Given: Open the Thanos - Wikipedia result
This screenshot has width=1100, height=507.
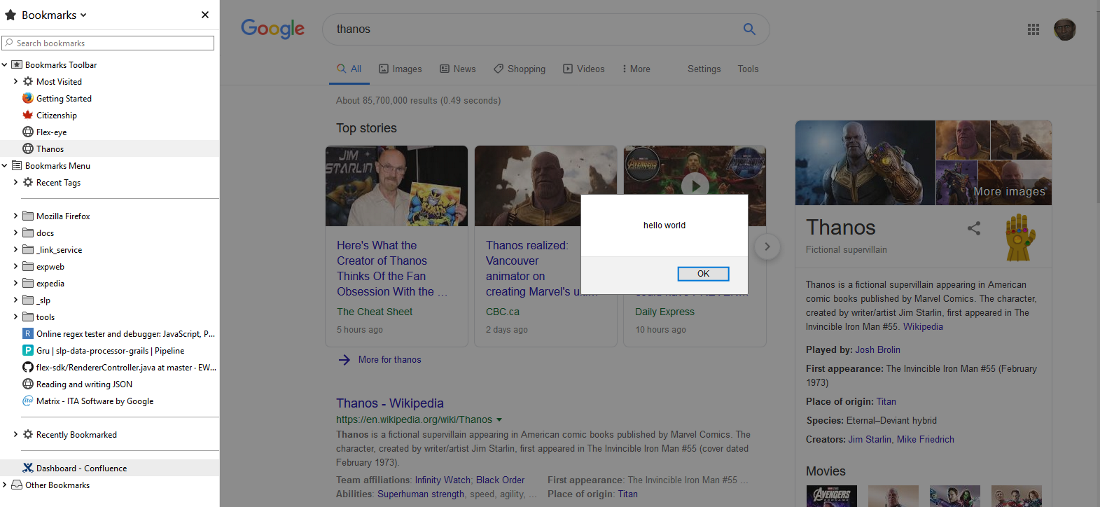Looking at the screenshot, I should 390,404.
